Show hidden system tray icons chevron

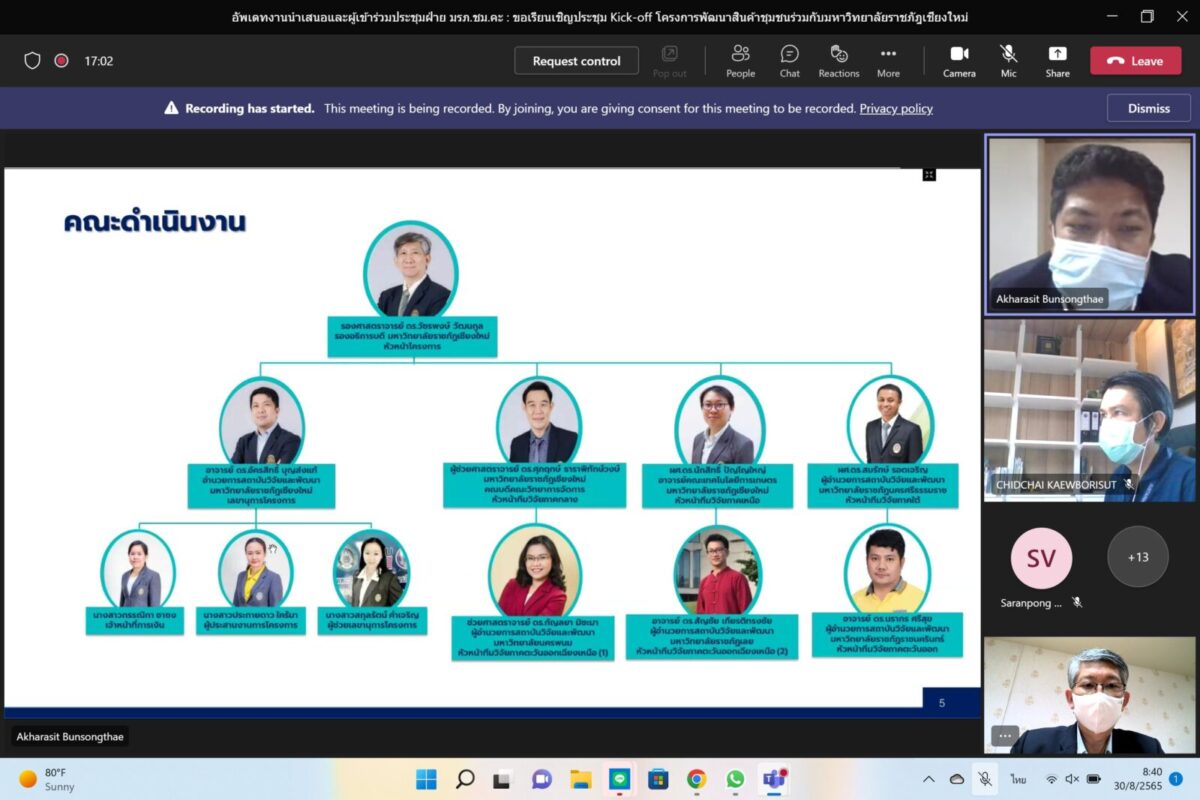coord(929,779)
